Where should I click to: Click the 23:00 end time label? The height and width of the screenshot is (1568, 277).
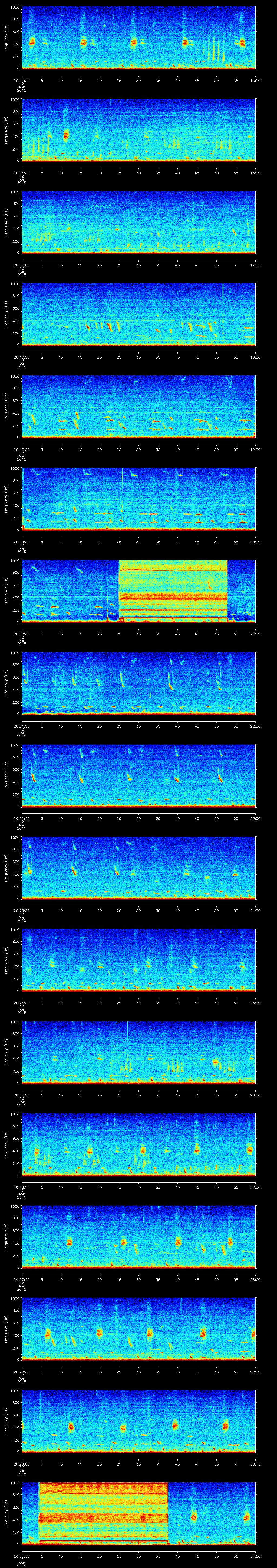pos(256,818)
